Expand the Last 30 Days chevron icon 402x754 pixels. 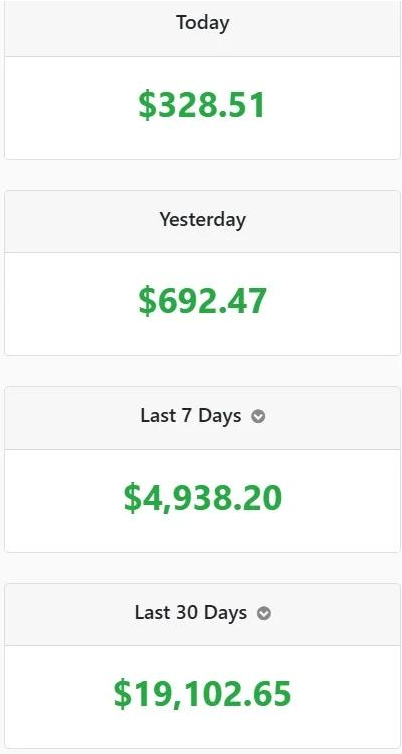coord(264,614)
